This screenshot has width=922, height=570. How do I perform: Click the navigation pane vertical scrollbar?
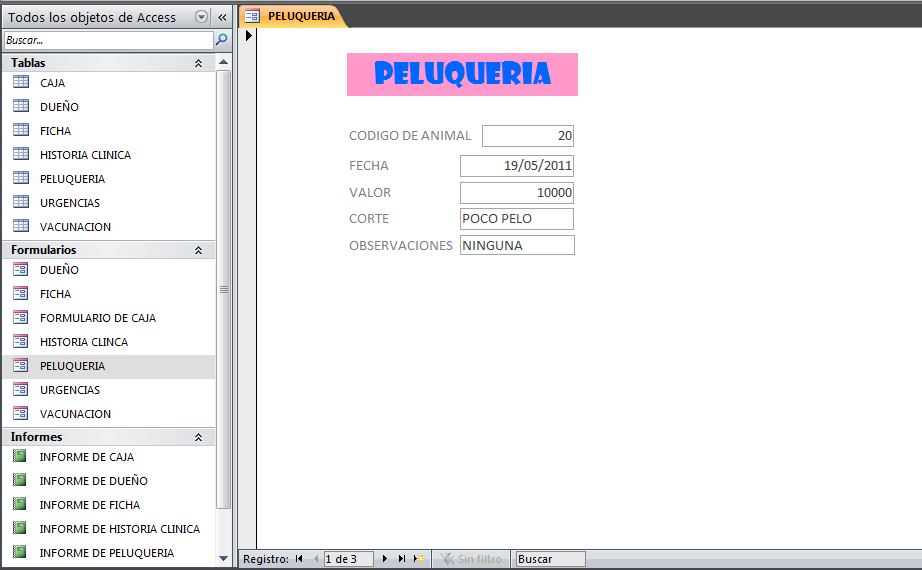pyautogui.click(x=224, y=290)
